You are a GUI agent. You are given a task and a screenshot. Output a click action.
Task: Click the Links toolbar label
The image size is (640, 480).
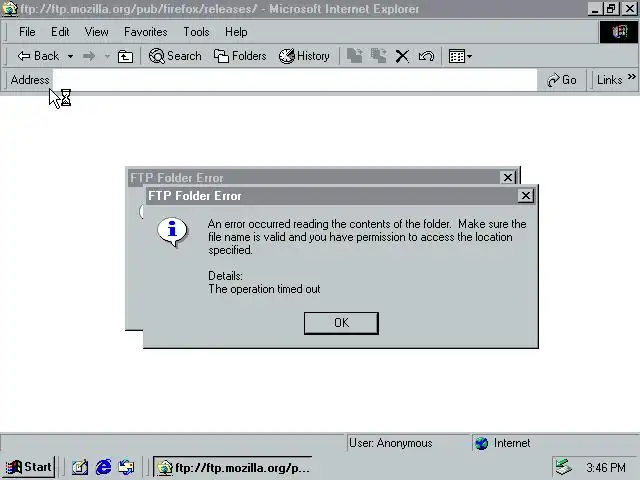pyautogui.click(x=609, y=80)
